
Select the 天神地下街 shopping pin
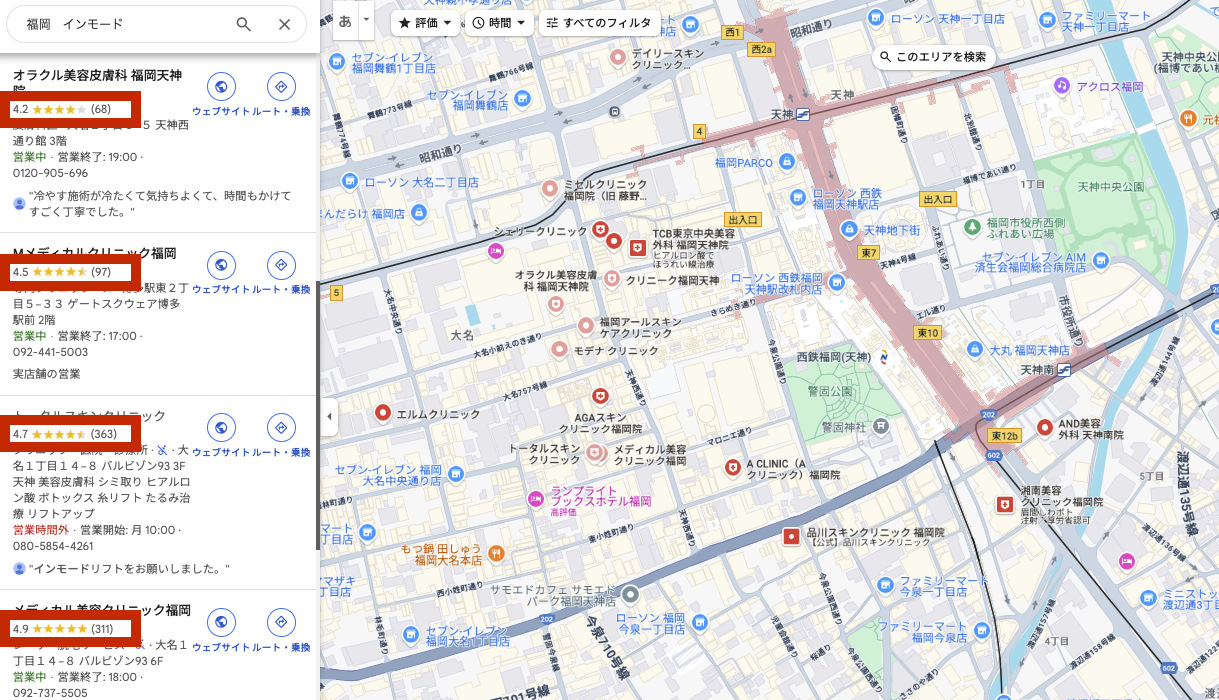click(x=850, y=230)
